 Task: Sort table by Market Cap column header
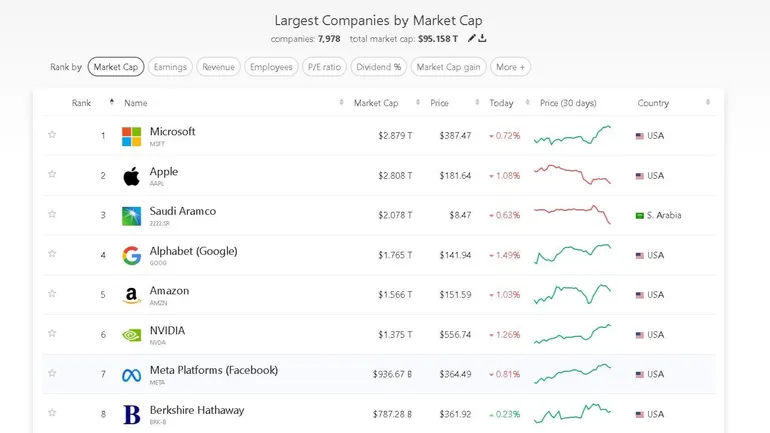click(x=375, y=103)
